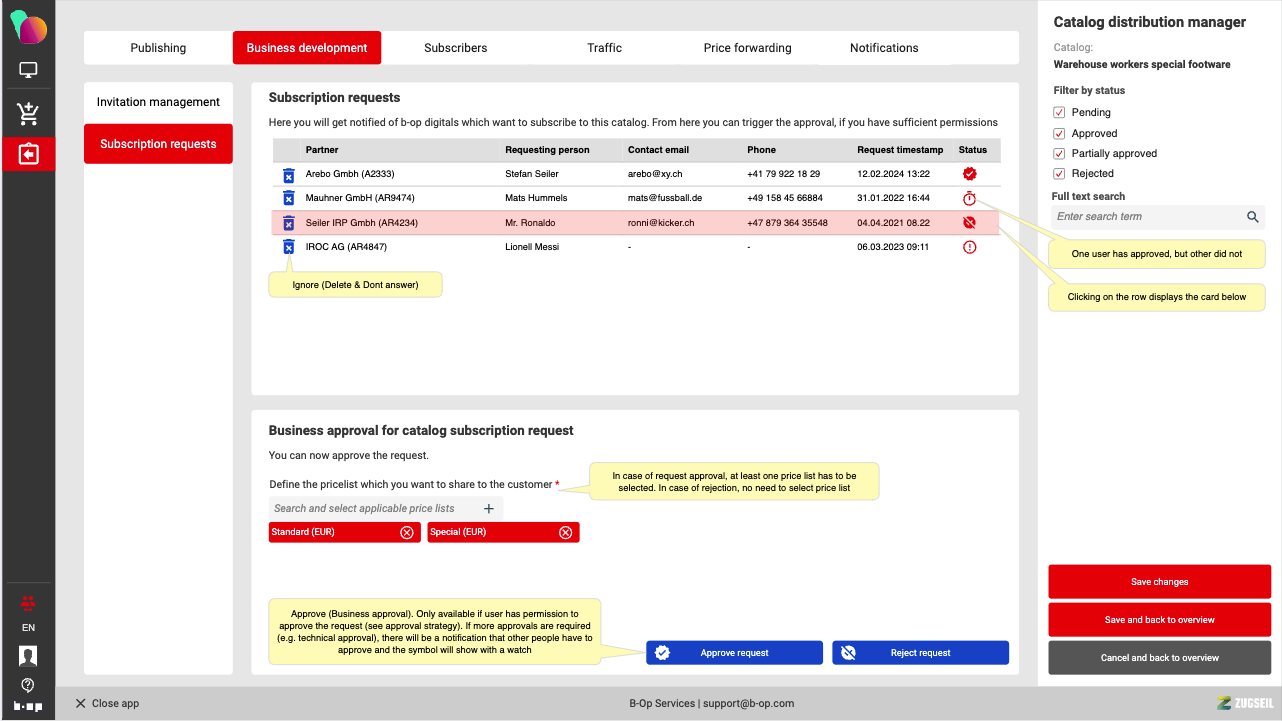Click the plus icon to add price list
Viewport: 1282px width, 721px height.
tap(489, 509)
